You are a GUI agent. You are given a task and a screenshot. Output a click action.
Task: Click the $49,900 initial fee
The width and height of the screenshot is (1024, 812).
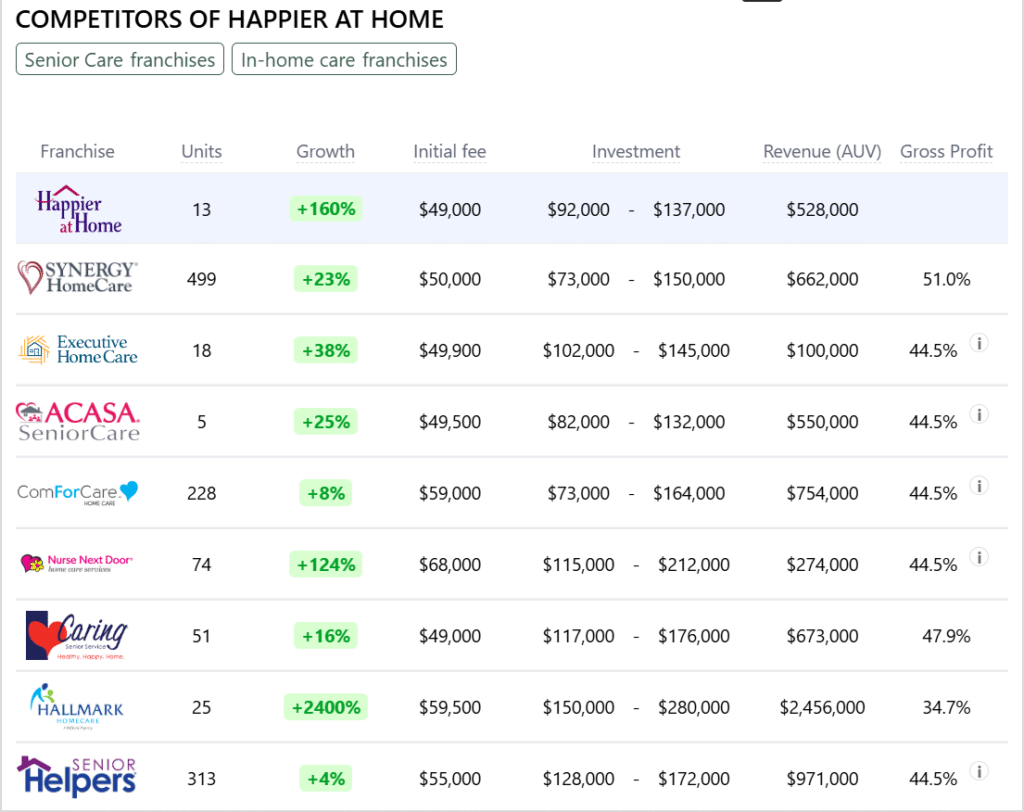click(449, 351)
